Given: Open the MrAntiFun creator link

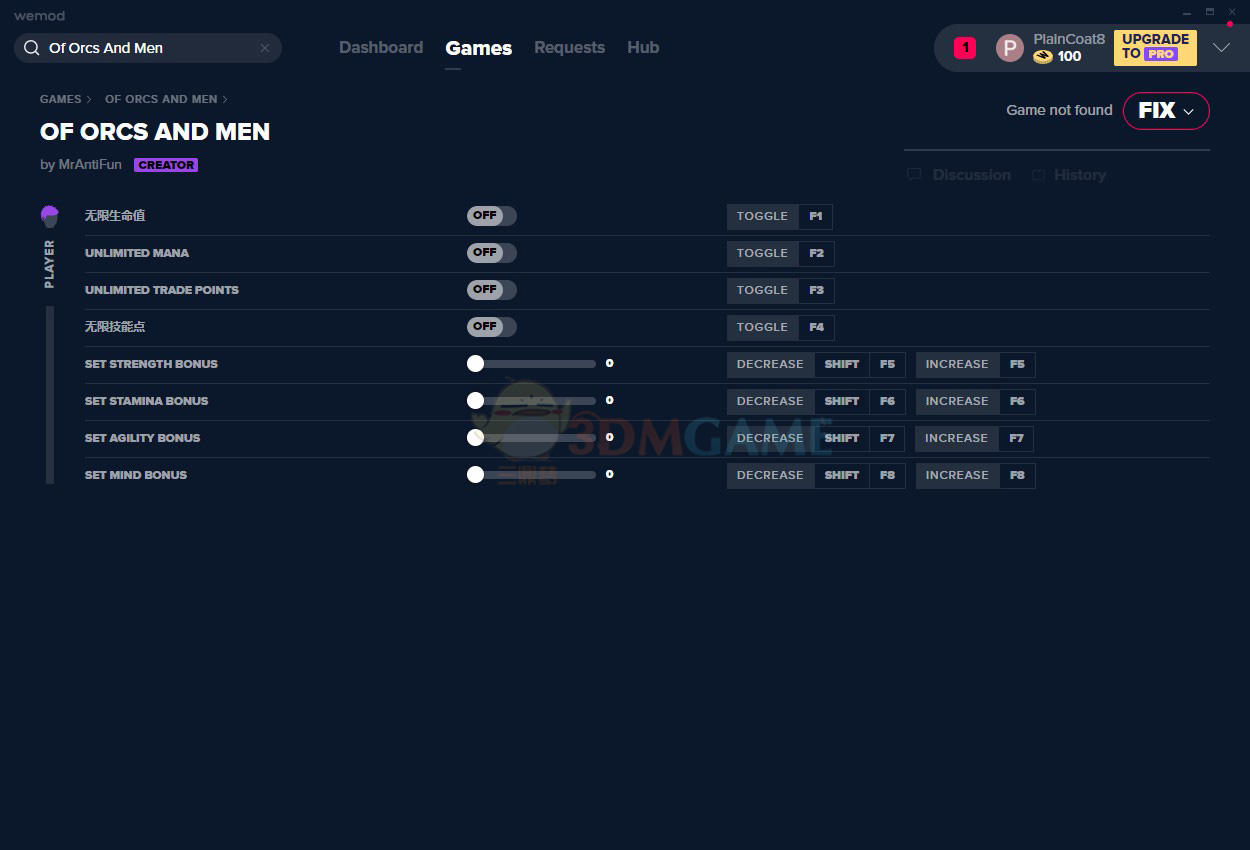Looking at the screenshot, I should click(x=88, y=165).
